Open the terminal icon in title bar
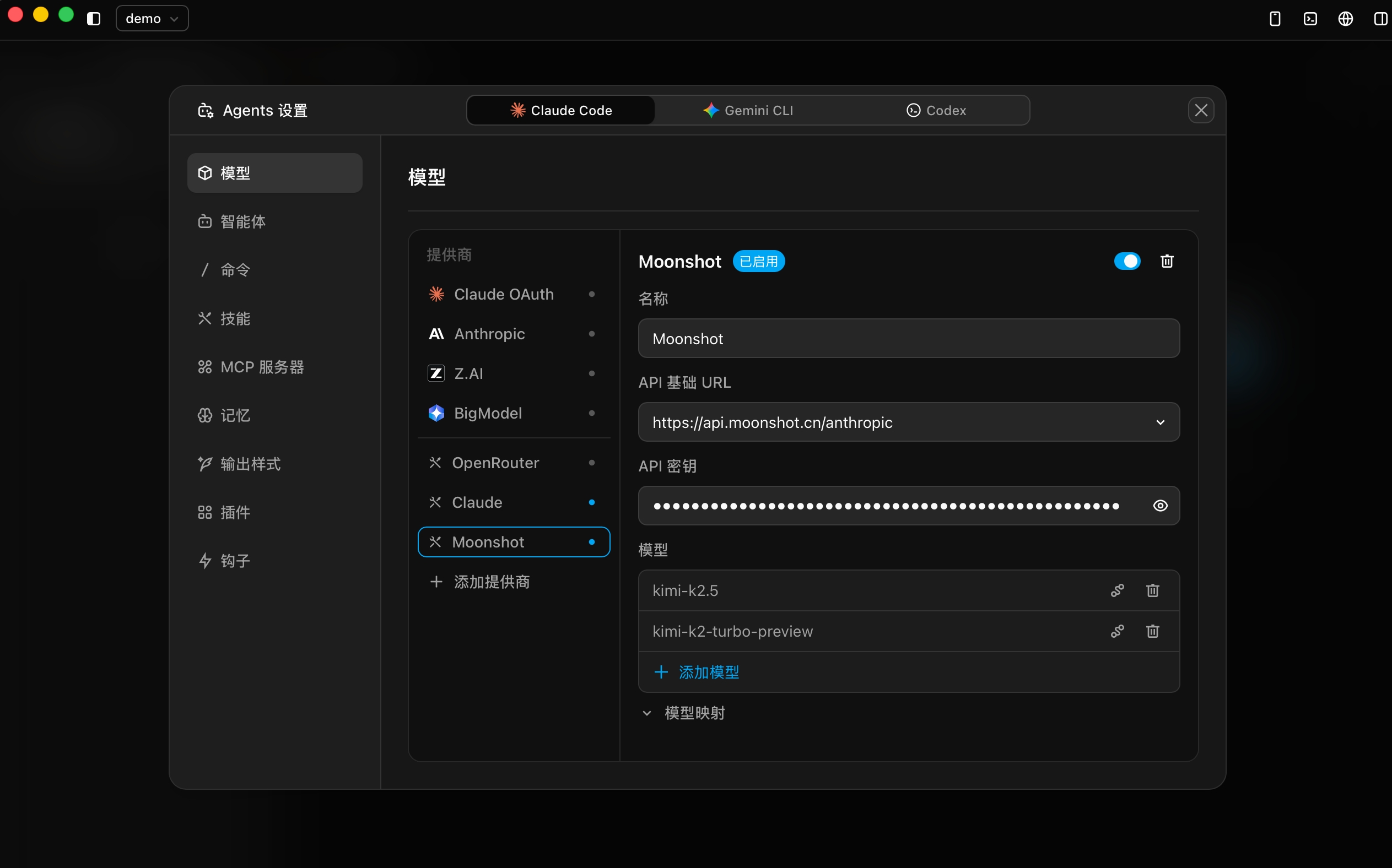 point(1310,18)
